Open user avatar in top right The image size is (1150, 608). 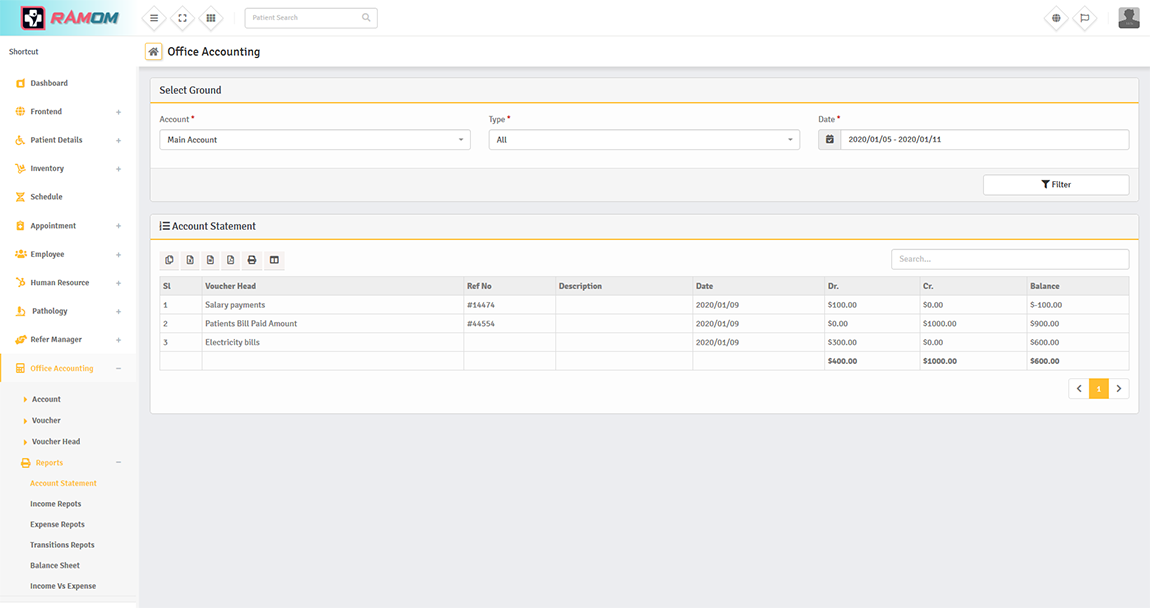point(1128,18)
